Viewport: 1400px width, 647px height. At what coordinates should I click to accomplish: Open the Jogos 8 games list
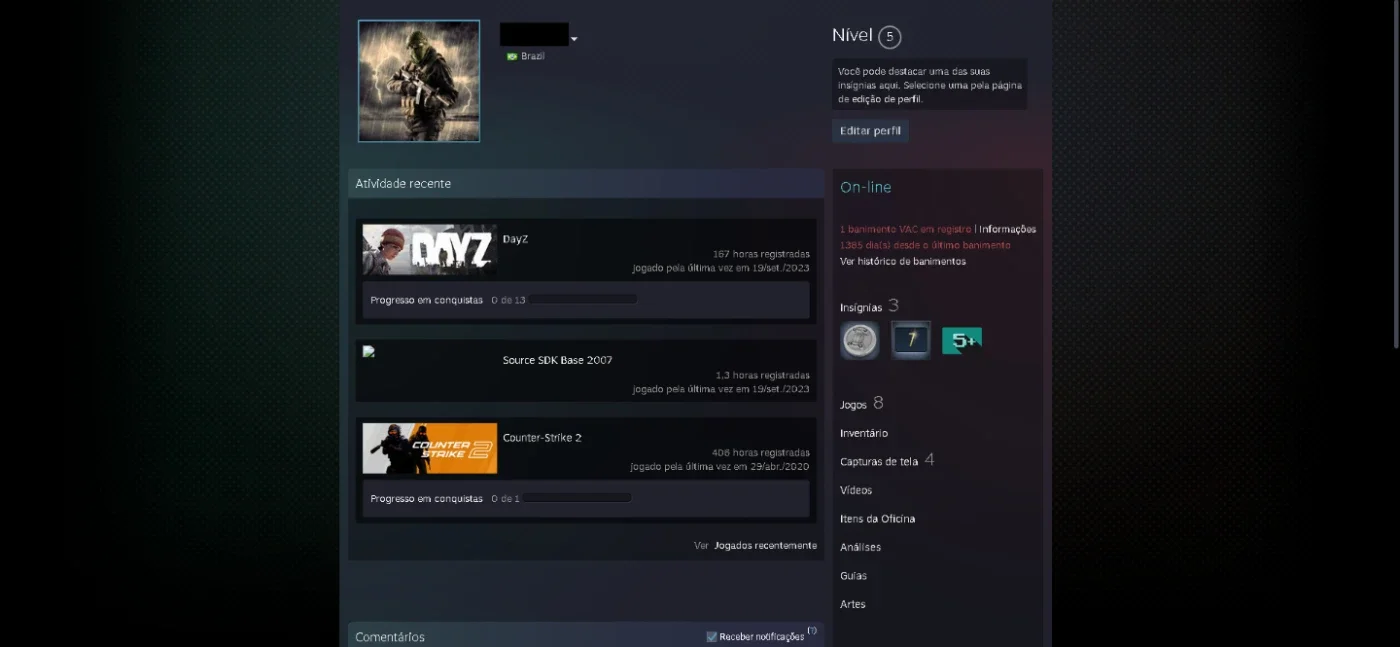point(862,404)
